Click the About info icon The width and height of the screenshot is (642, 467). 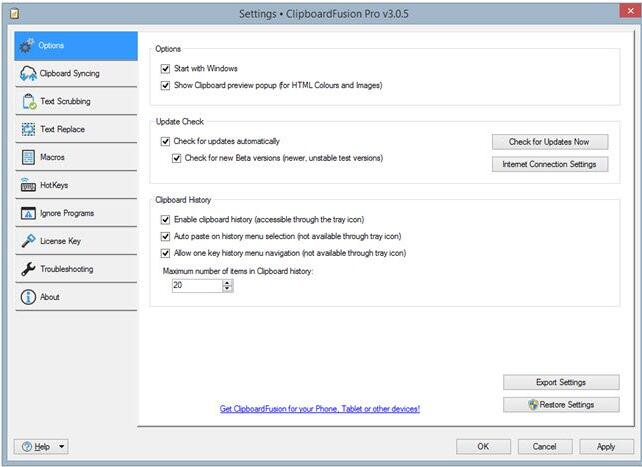pos(28,297)
